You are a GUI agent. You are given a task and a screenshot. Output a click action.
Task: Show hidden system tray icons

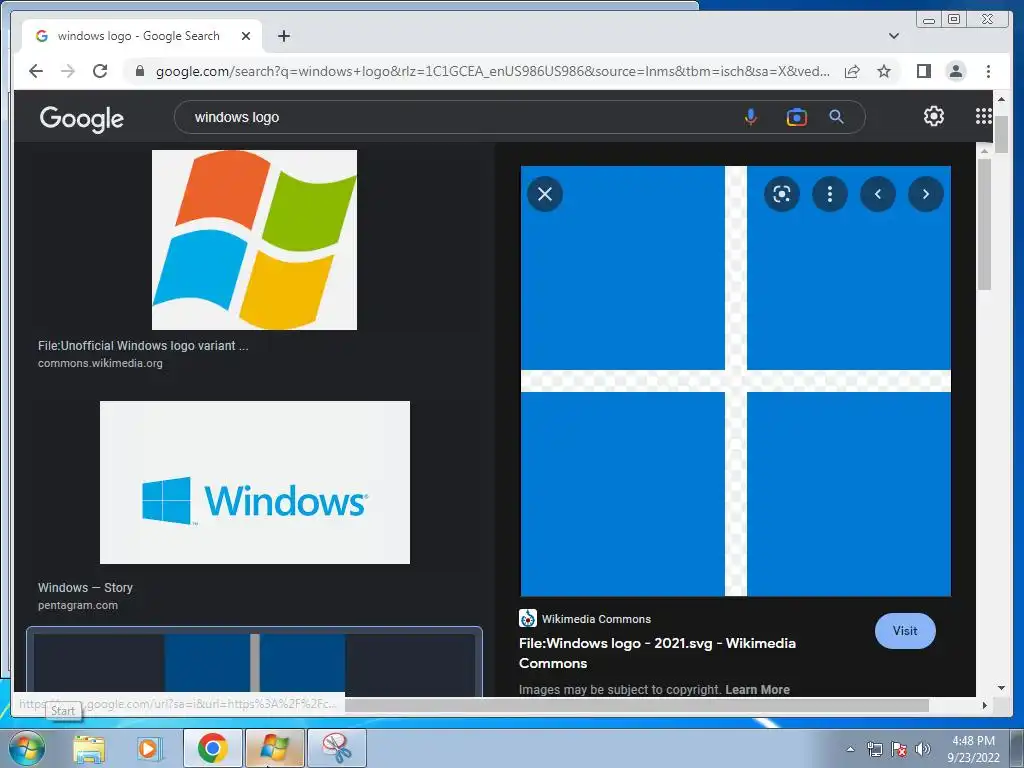[x=850, y=749]
